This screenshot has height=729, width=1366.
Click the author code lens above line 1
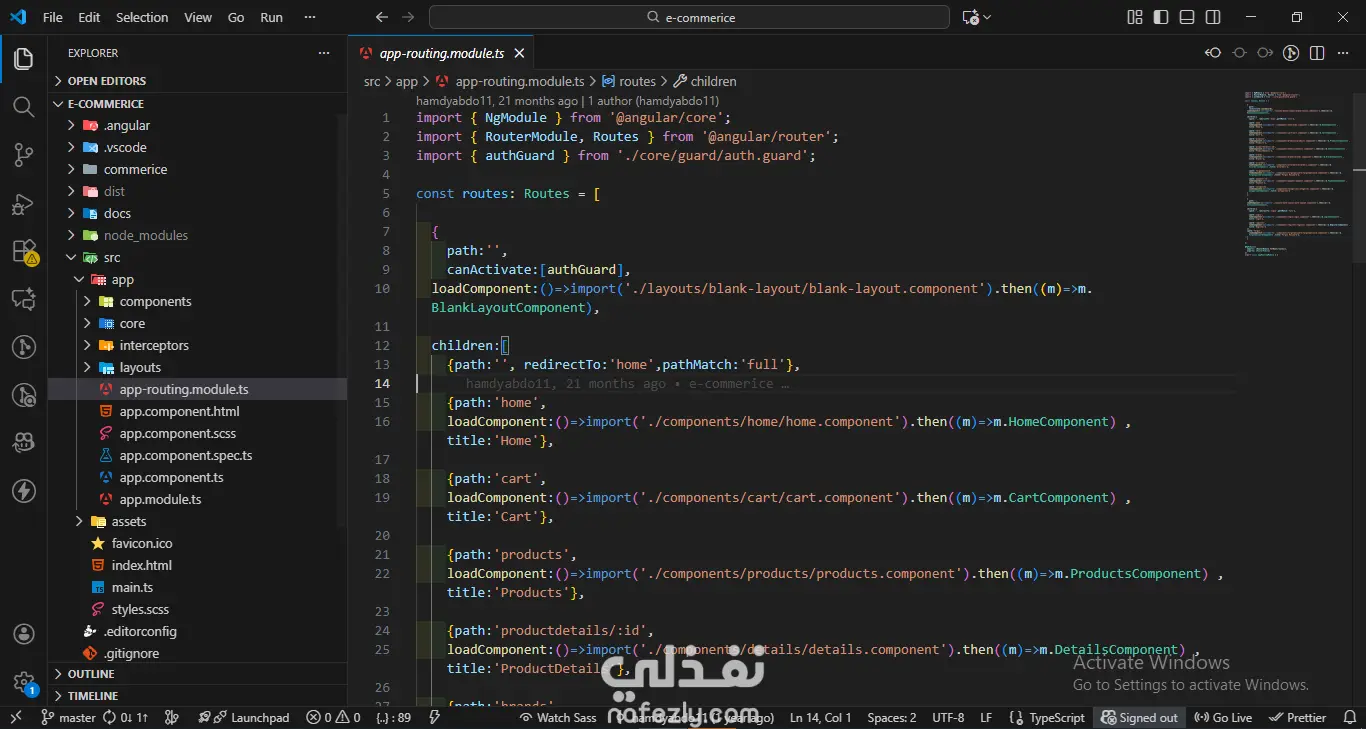tap(567, 100)
